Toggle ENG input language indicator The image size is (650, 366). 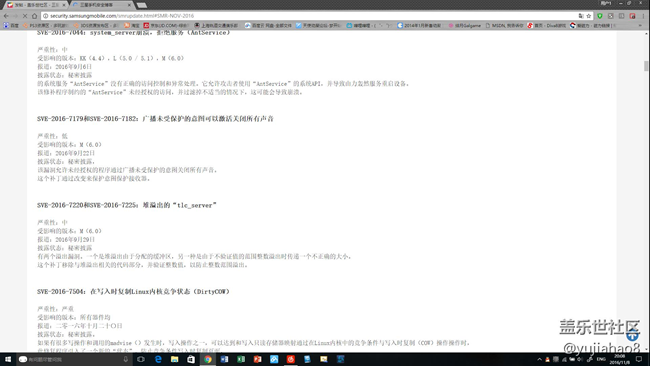coord(601,359)
